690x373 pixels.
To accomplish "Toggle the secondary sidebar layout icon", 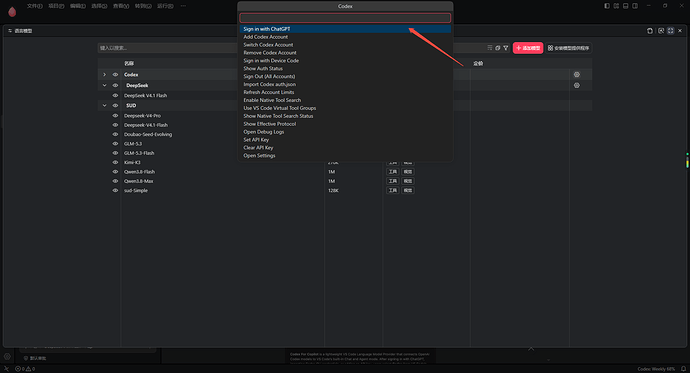I will (635, 6).
